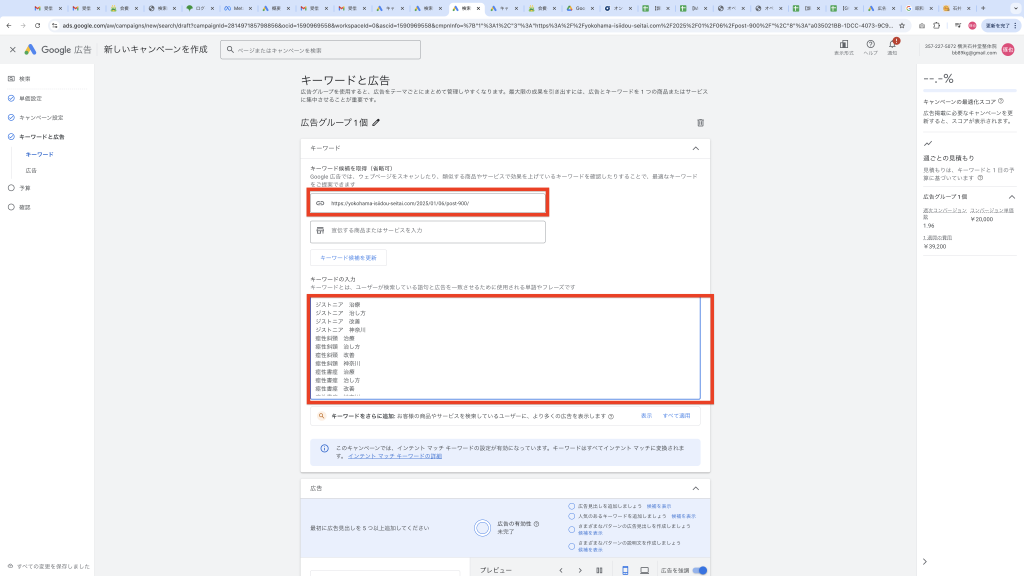1024x576 pixels.
Task: Collapse the 広告 section chevron
Action: click(x=695, y=488)
